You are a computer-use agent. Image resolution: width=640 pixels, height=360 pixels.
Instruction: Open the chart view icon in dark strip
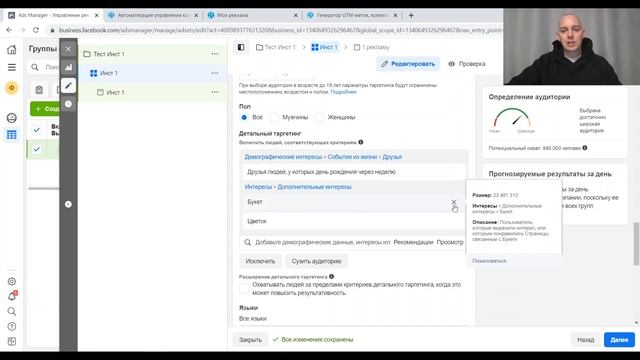[68, 67]
